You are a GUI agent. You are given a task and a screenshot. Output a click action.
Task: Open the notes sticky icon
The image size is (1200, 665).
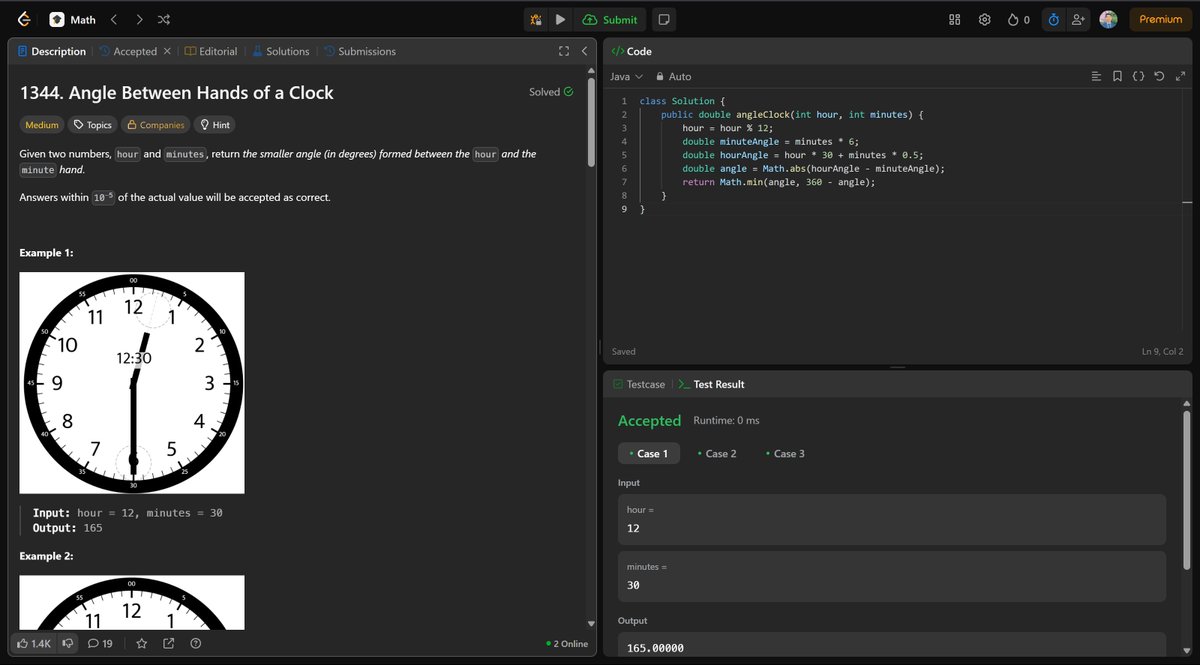pos(663,19)
